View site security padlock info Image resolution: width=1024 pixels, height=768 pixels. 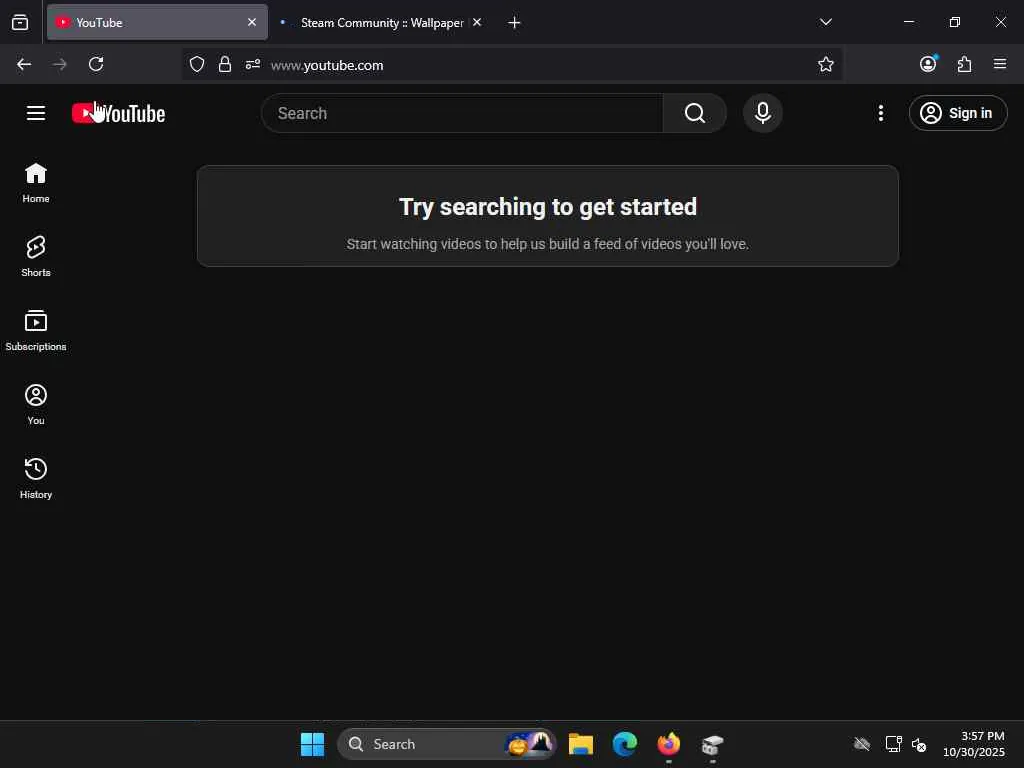[x=225, y=64]
